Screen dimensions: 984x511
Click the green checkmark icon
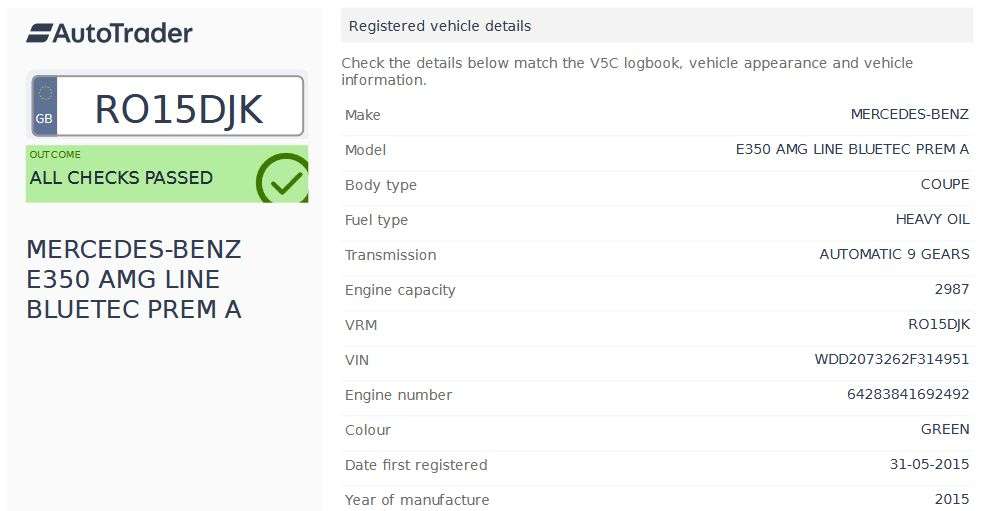[x=283, y=180]
